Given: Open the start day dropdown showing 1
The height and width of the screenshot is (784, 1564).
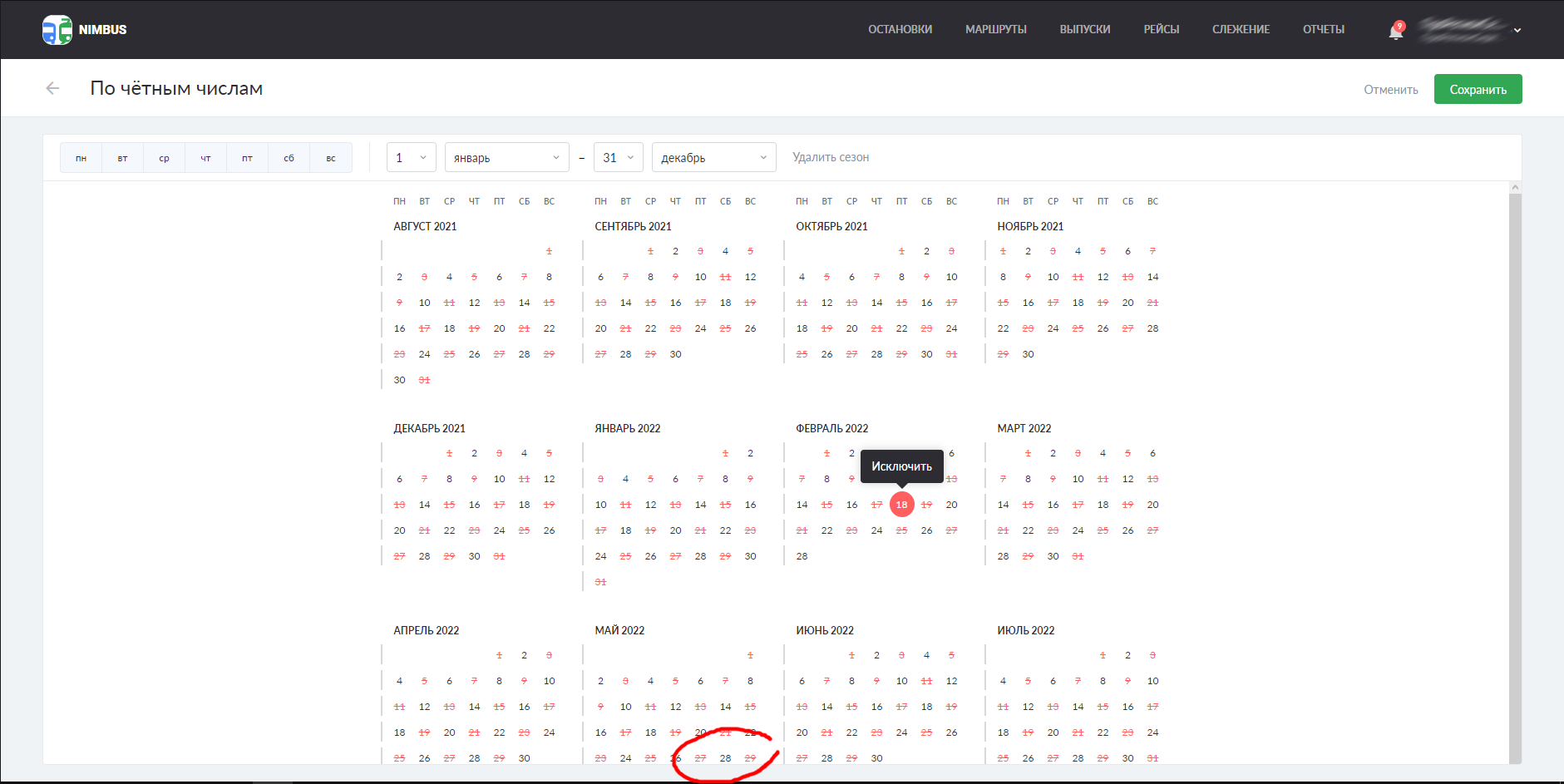Looking at the screenshot, I should [411, 158].
